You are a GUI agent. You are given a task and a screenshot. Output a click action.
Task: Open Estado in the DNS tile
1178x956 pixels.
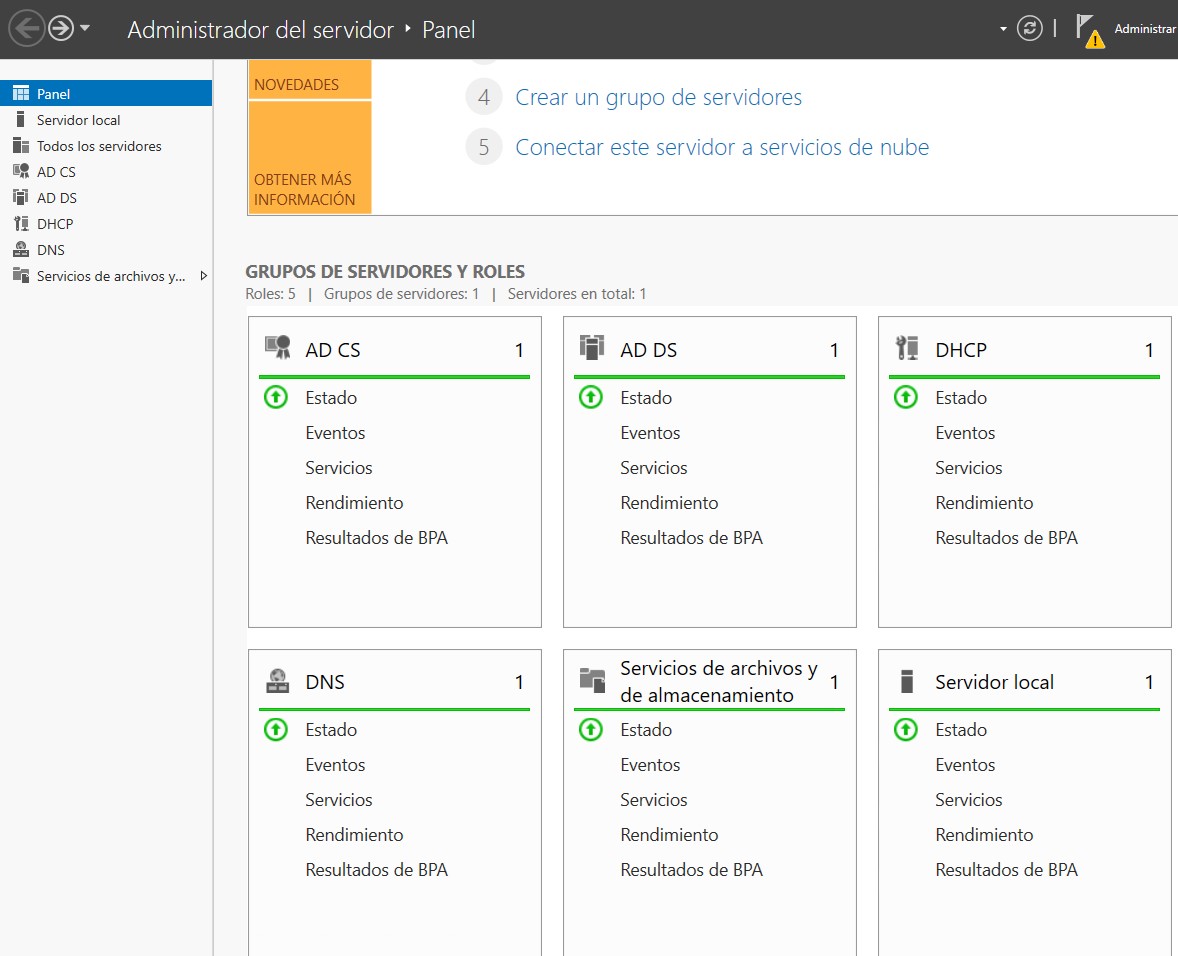click(331, 730)
